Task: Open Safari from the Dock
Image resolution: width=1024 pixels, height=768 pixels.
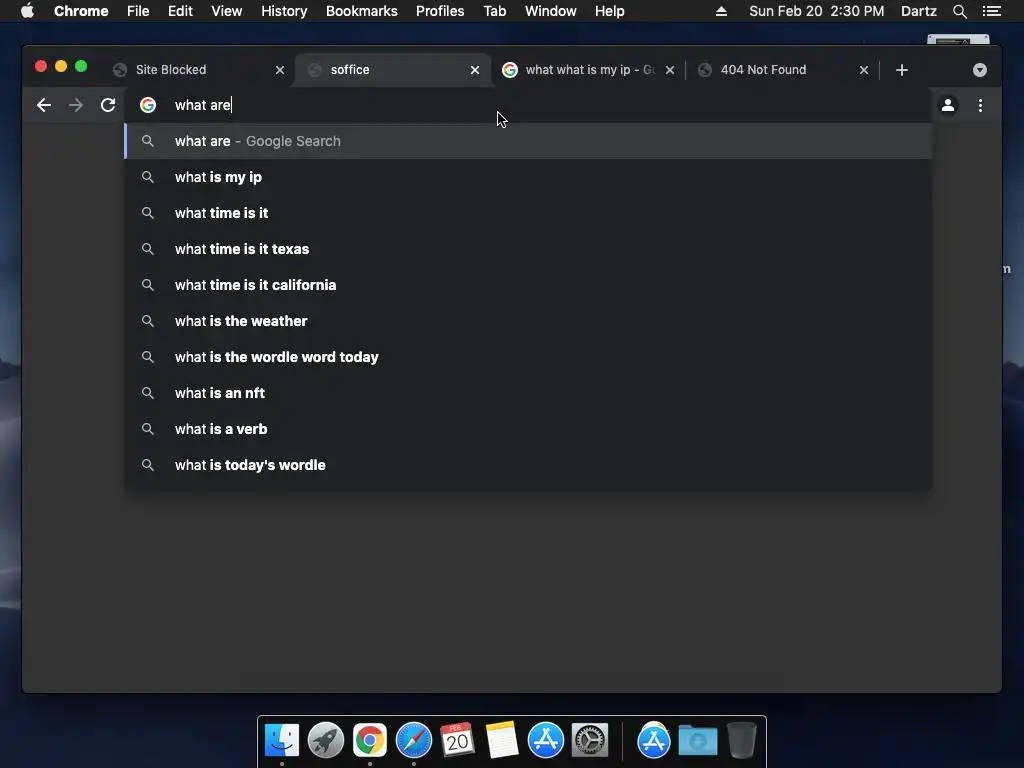Action: point(413,741)
